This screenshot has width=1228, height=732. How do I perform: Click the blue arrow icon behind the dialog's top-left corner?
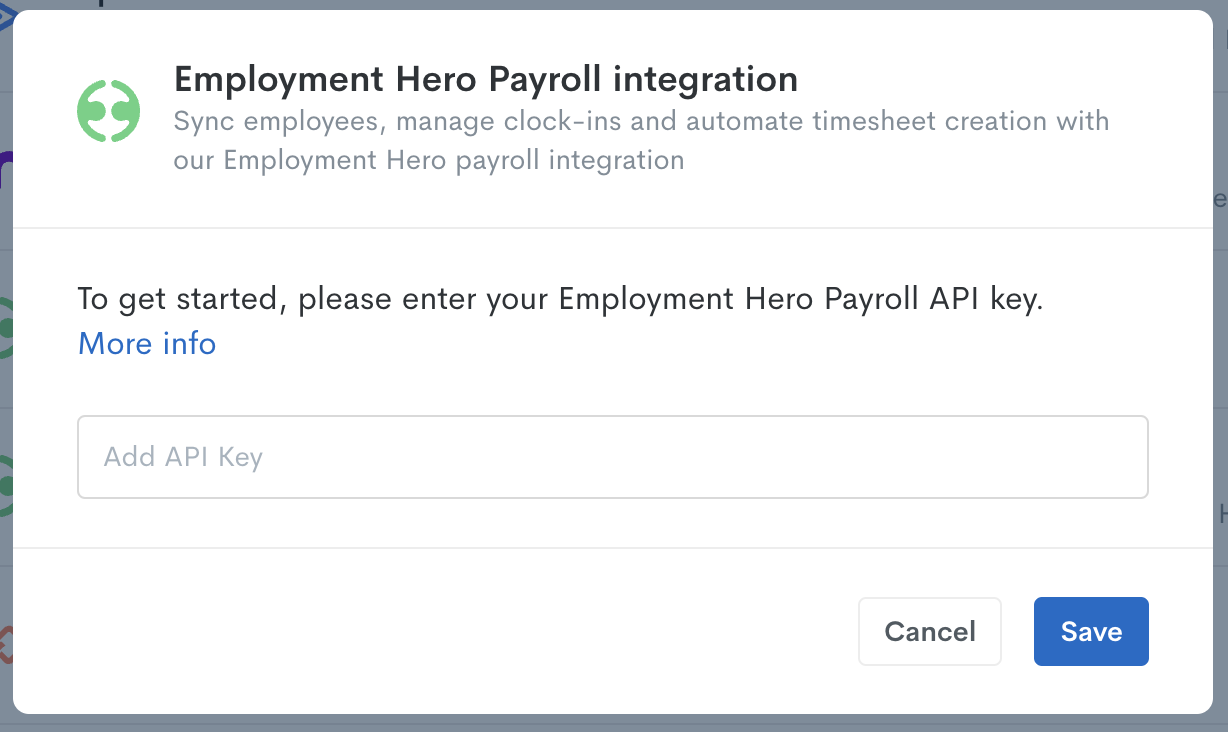[5, 17]
